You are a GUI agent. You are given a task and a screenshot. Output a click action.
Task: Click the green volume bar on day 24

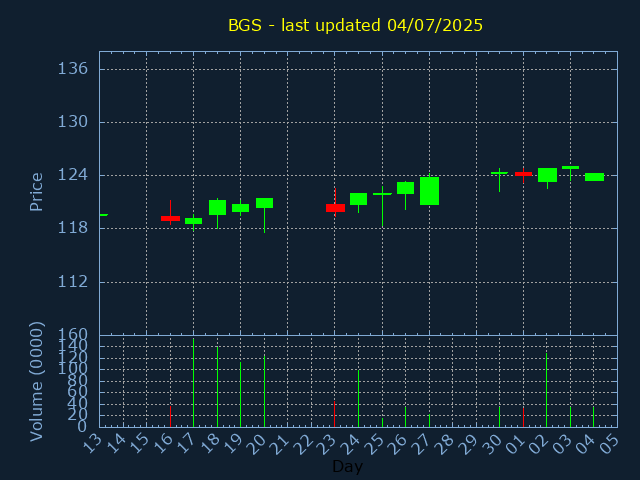358,398
